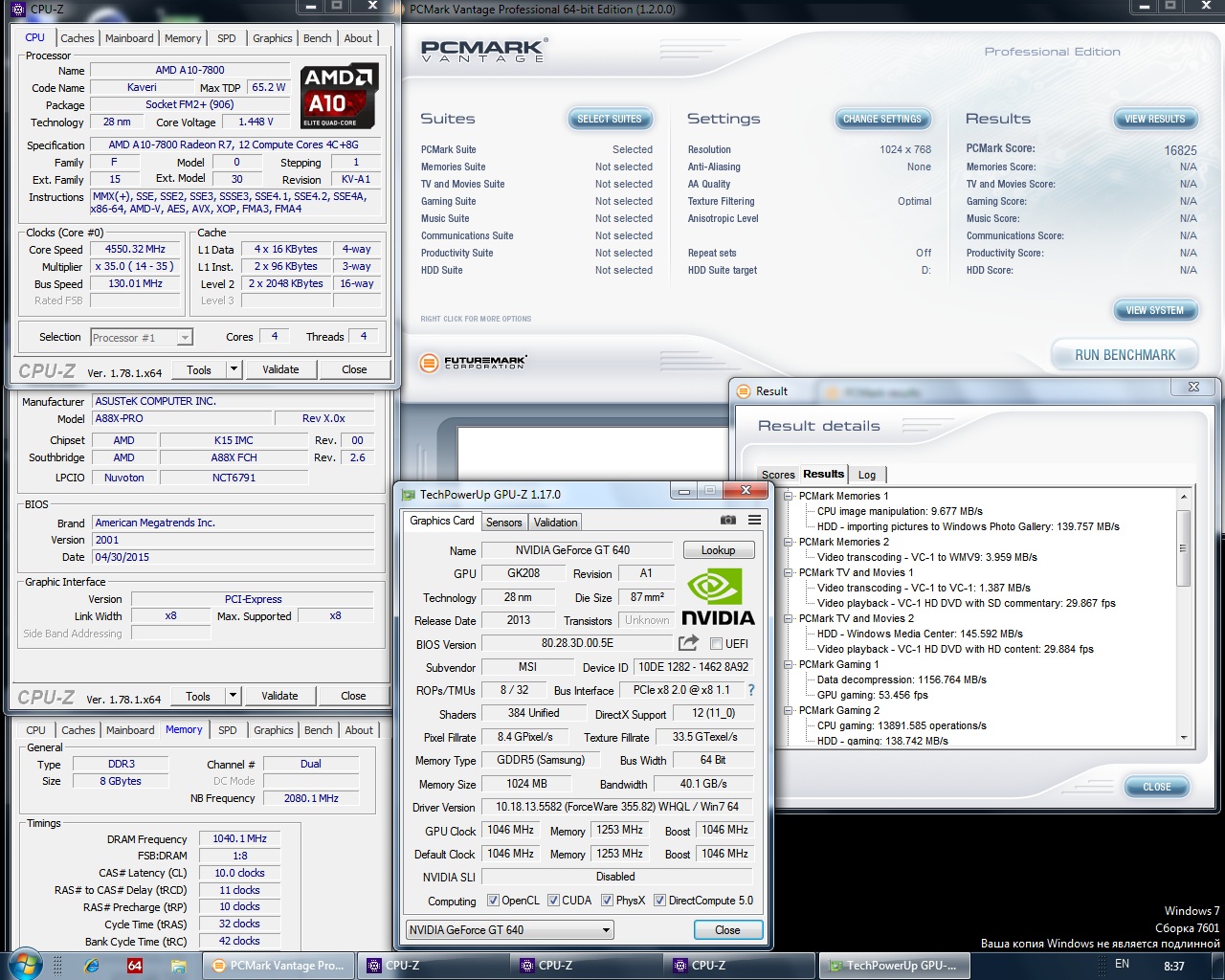
Task: Take GPU-Z screenshot with camera icon
Action: click(x=728, y=520)
